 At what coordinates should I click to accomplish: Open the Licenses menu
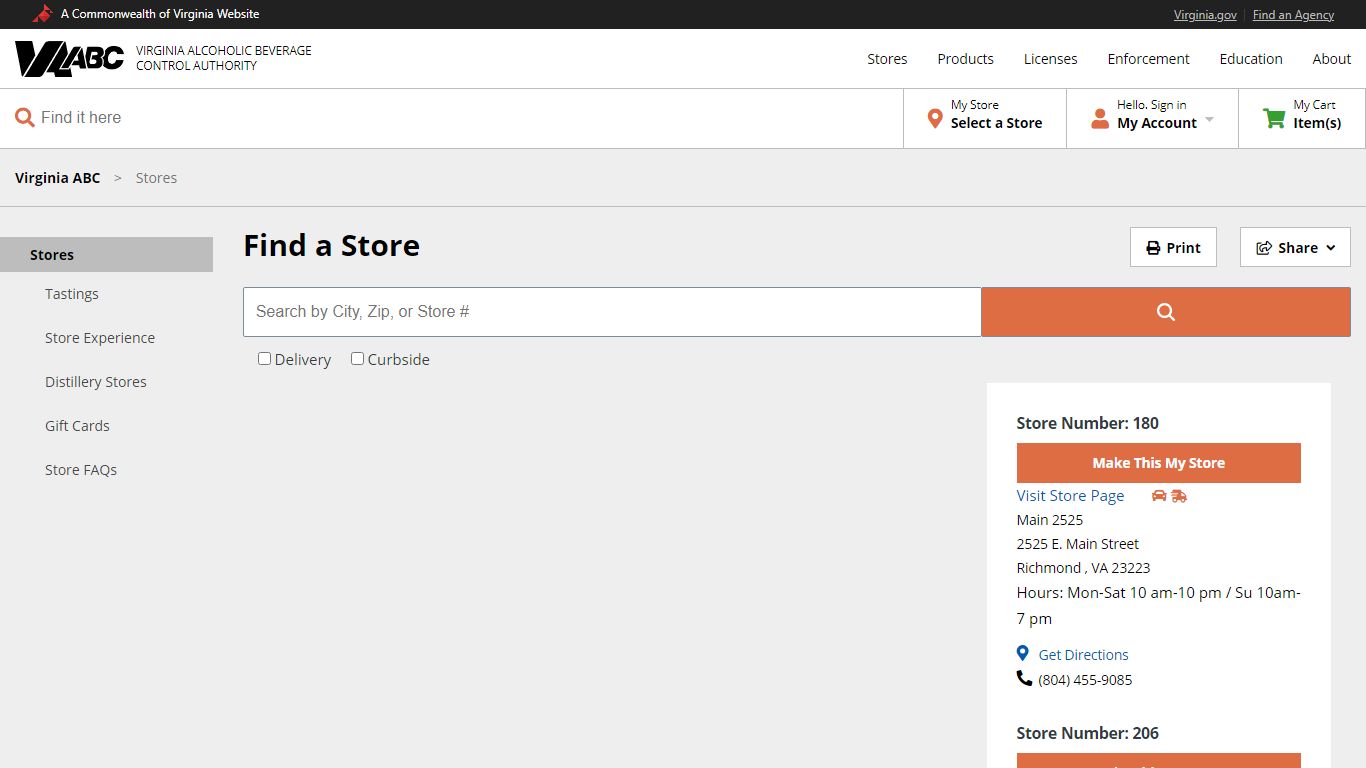click(1050, 59)
